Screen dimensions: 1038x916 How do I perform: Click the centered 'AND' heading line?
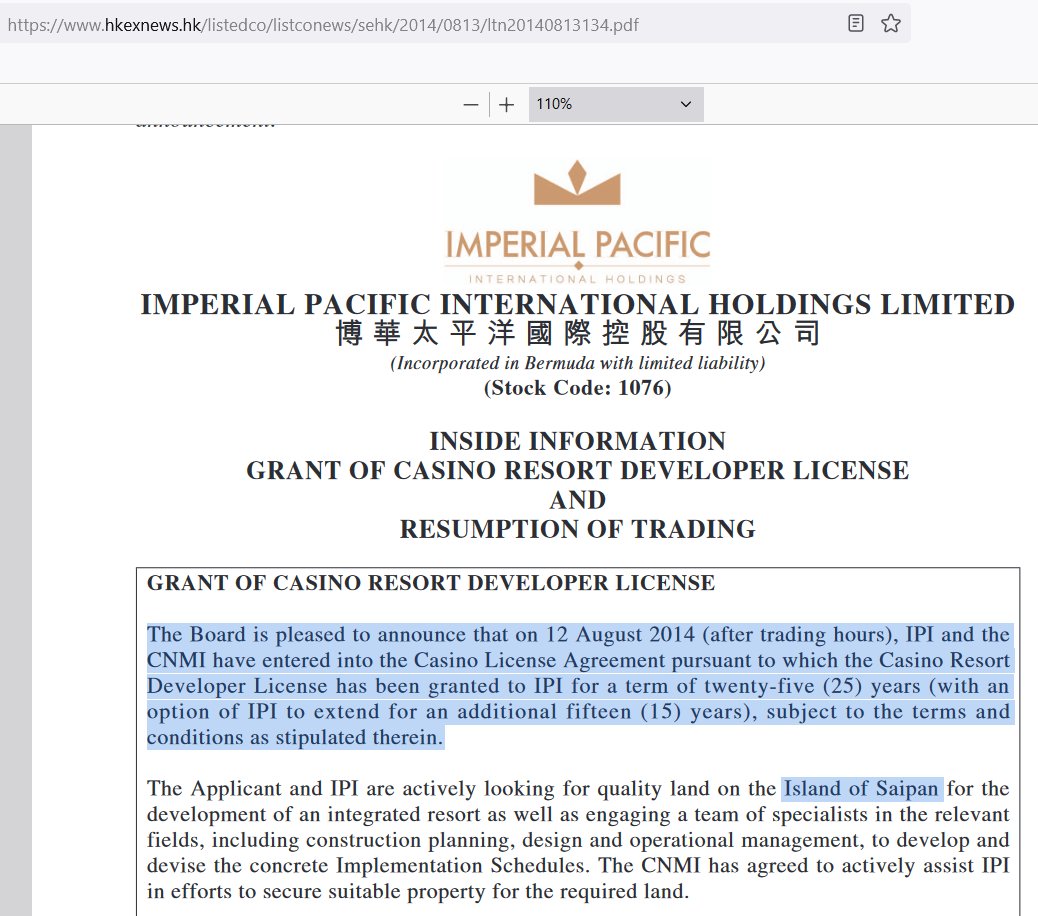point(577,500)
